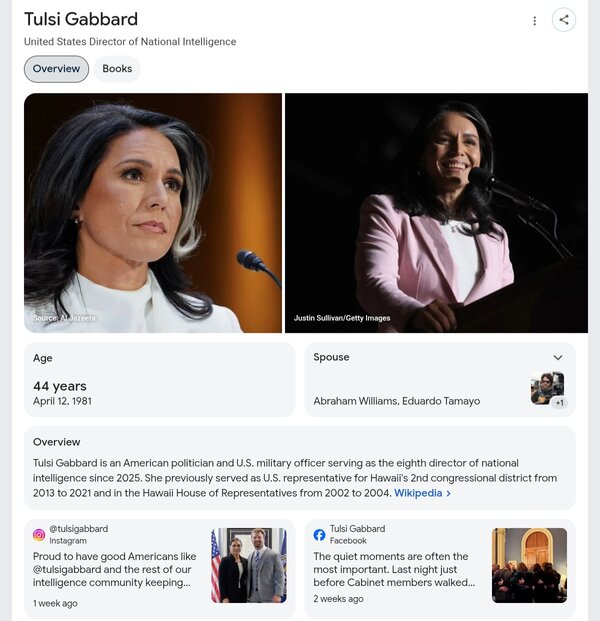600x621 pixels.
Task: View the Al Jazeera sourced photo
Action: pyautogui.click(x=153, y=213)
